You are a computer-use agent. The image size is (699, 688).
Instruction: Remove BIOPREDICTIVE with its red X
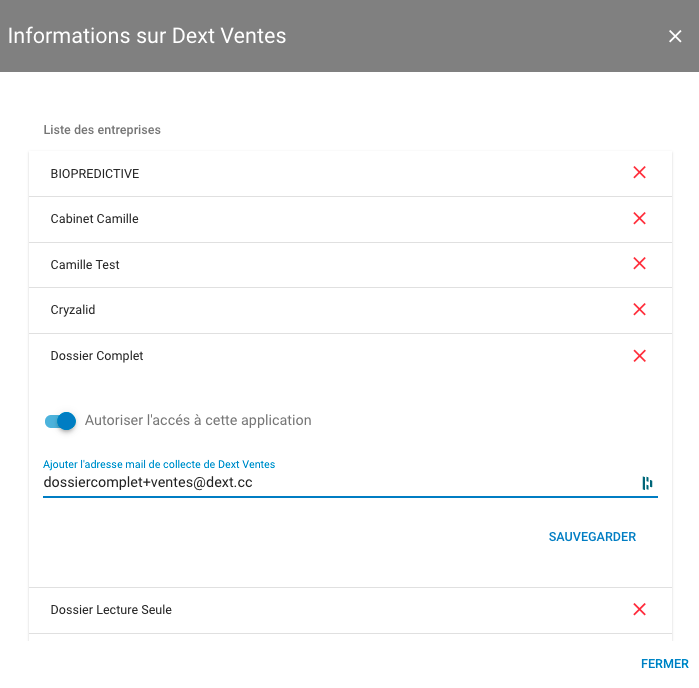(639, 173)
